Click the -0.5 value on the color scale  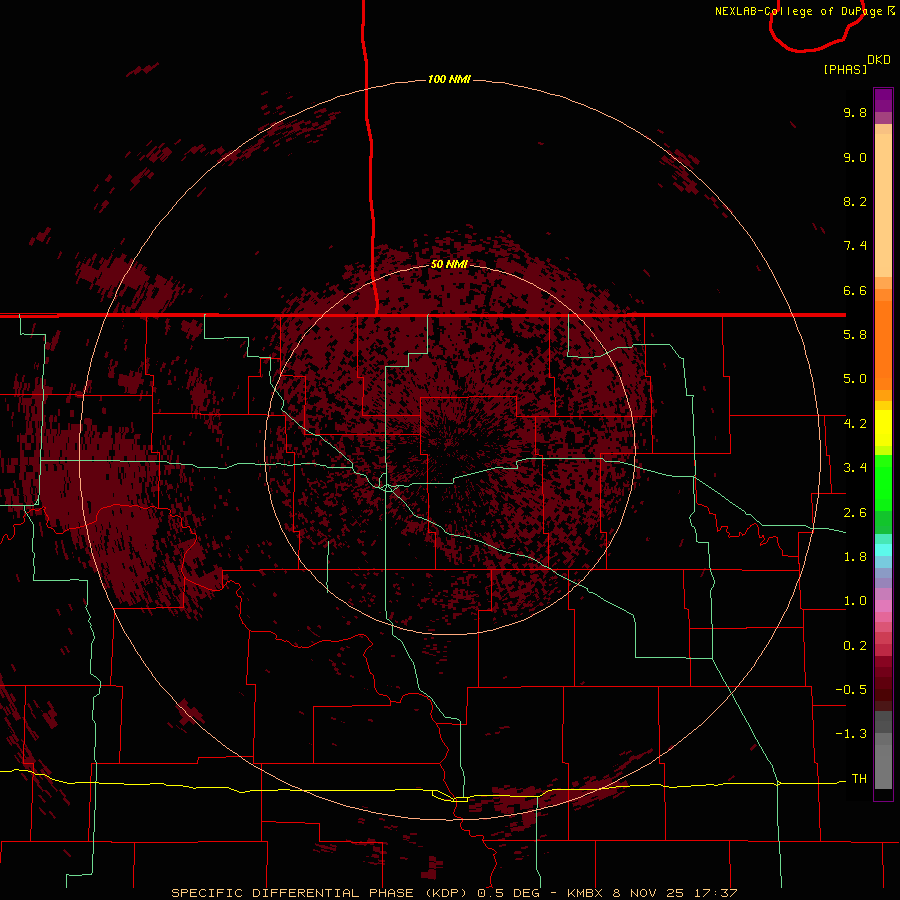tap(851, 689)
